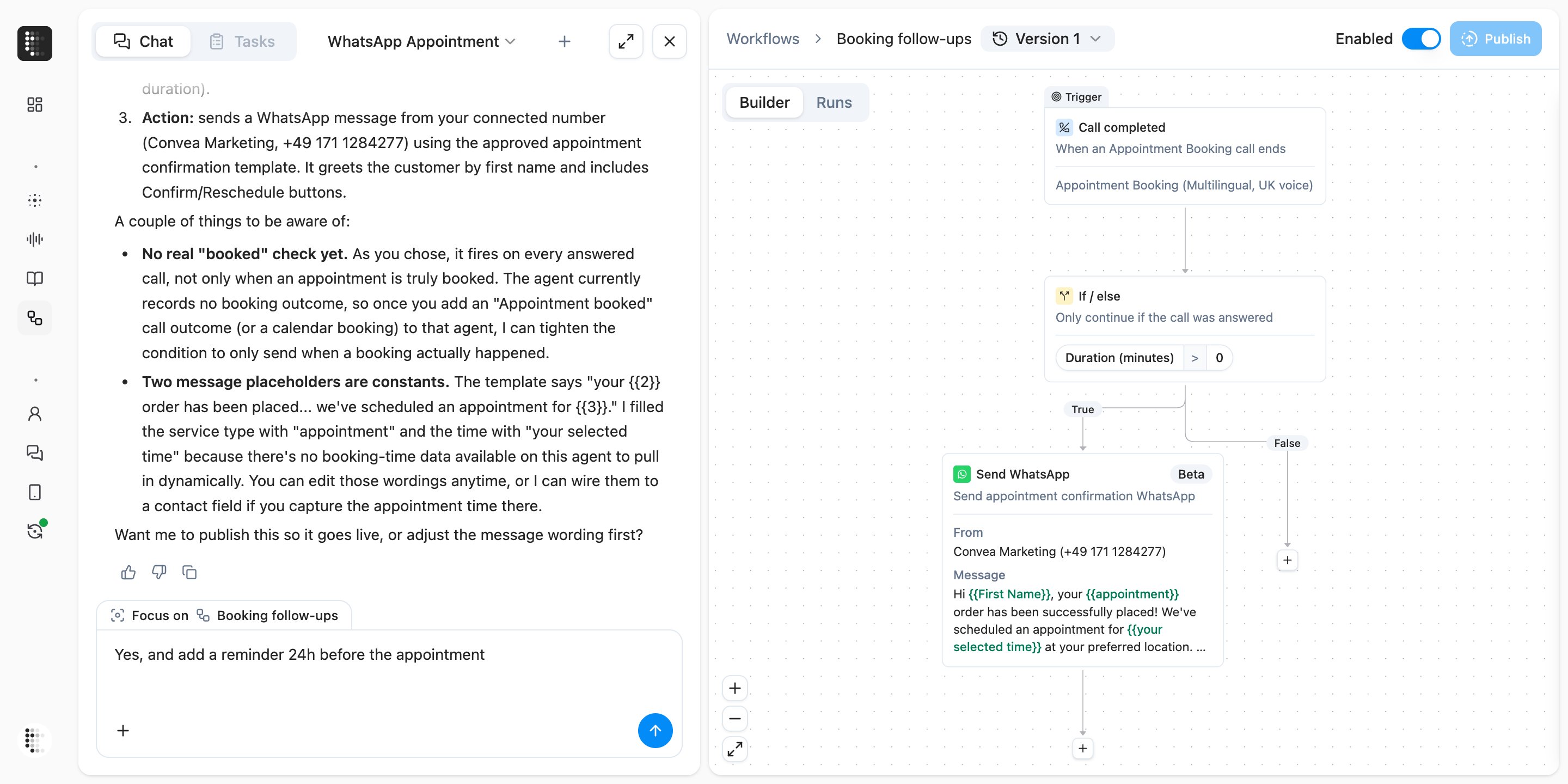The width and height of the screenshot is (1568, 784).
Task: Click the False branch label
Action: [x=1287, y=444]
